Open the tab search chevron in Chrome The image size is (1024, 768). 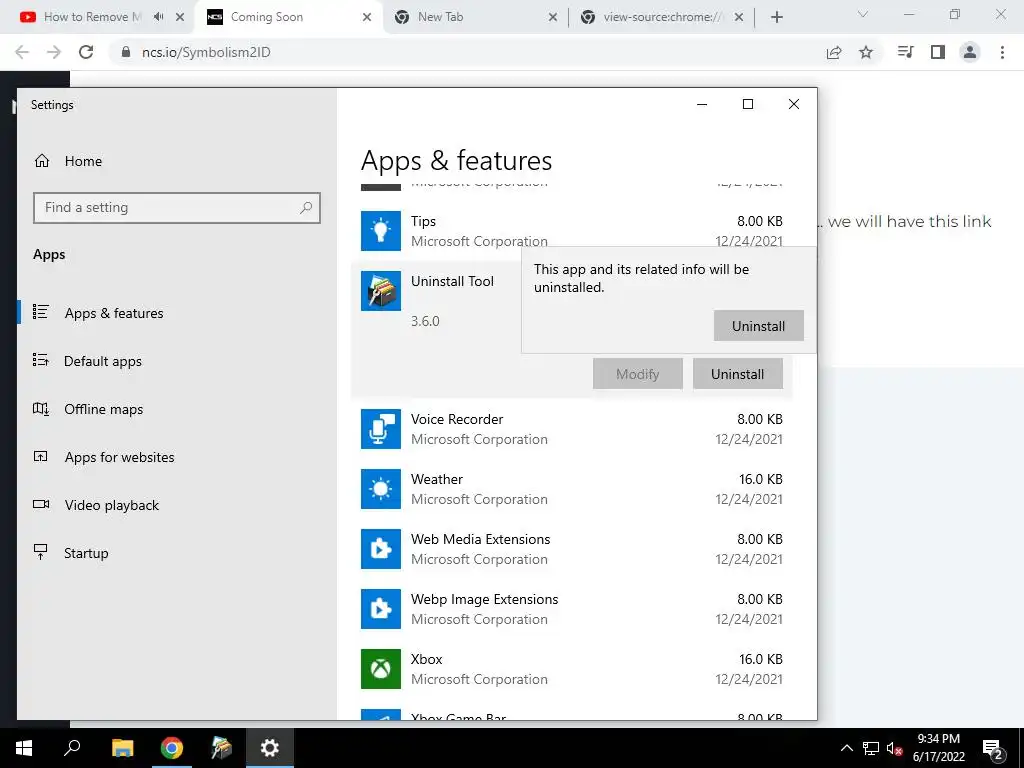click(863, 14)
